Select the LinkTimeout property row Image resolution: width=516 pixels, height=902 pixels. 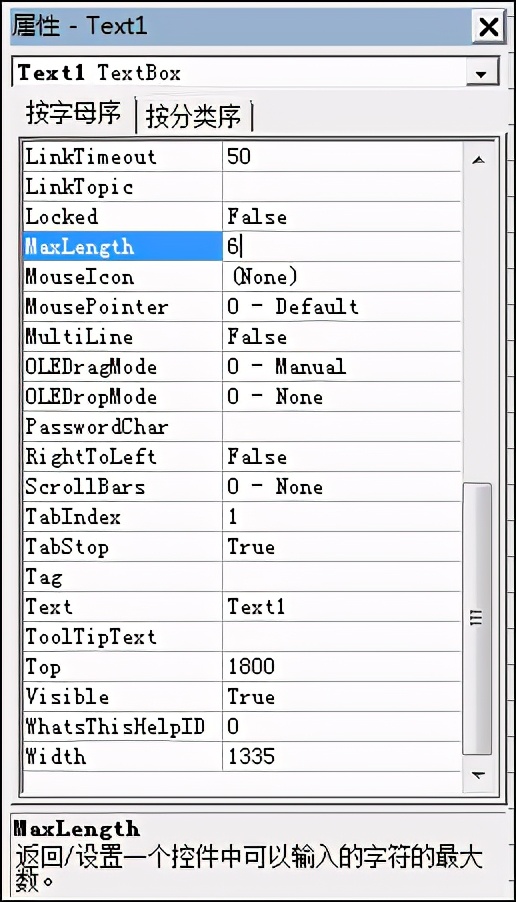coord(242,156)
